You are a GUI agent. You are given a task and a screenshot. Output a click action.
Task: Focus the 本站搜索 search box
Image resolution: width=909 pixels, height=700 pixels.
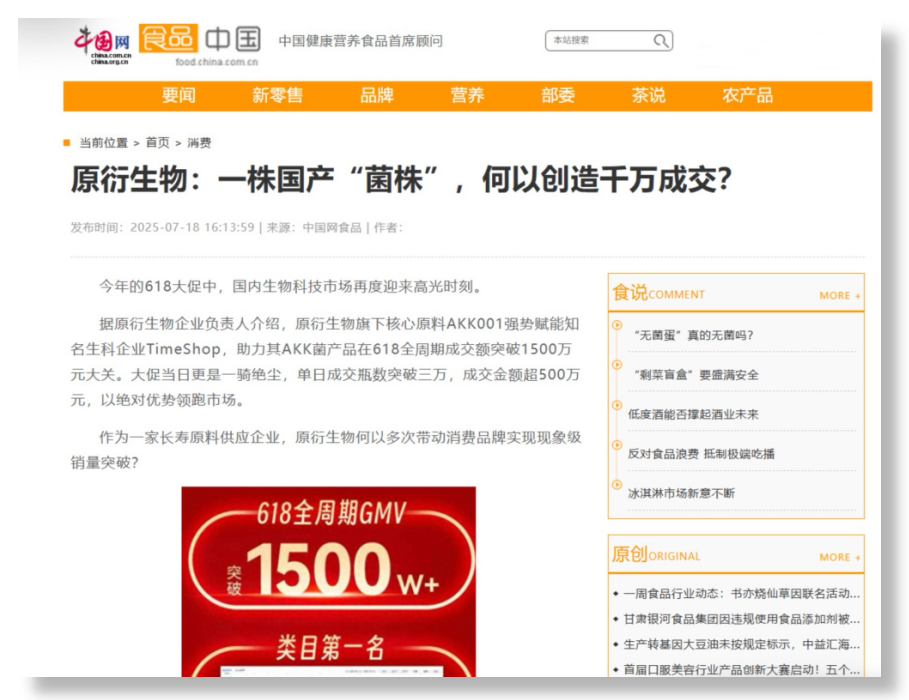coord(609,41)
